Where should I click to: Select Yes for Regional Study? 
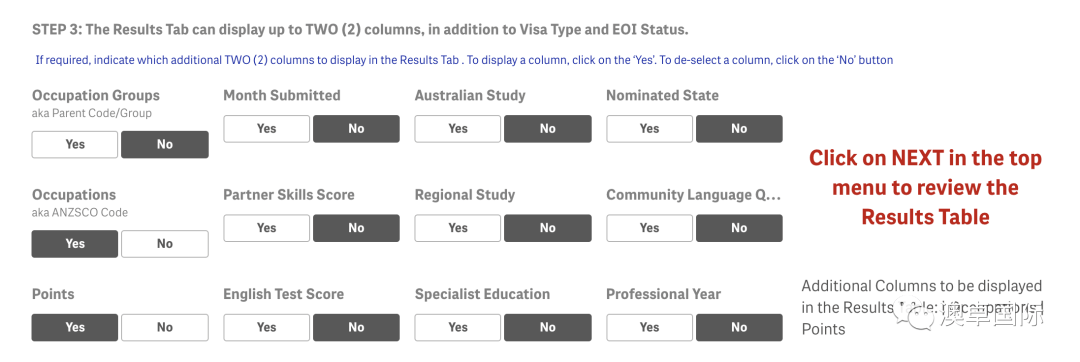coord(458,228)
